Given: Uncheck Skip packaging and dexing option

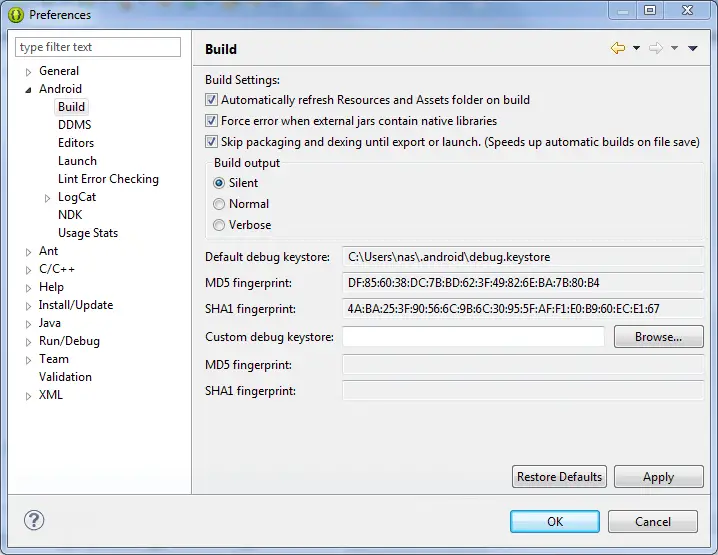Looking at the screenshot, I should [x=211, y=142].
